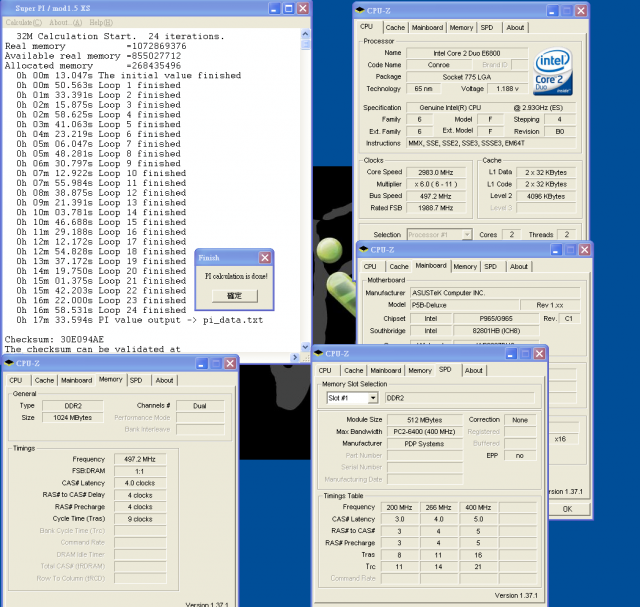Minimize the Super PI window
Viewport: 640px width, 607px height.
pyautogui.click(x=274, y=9)
